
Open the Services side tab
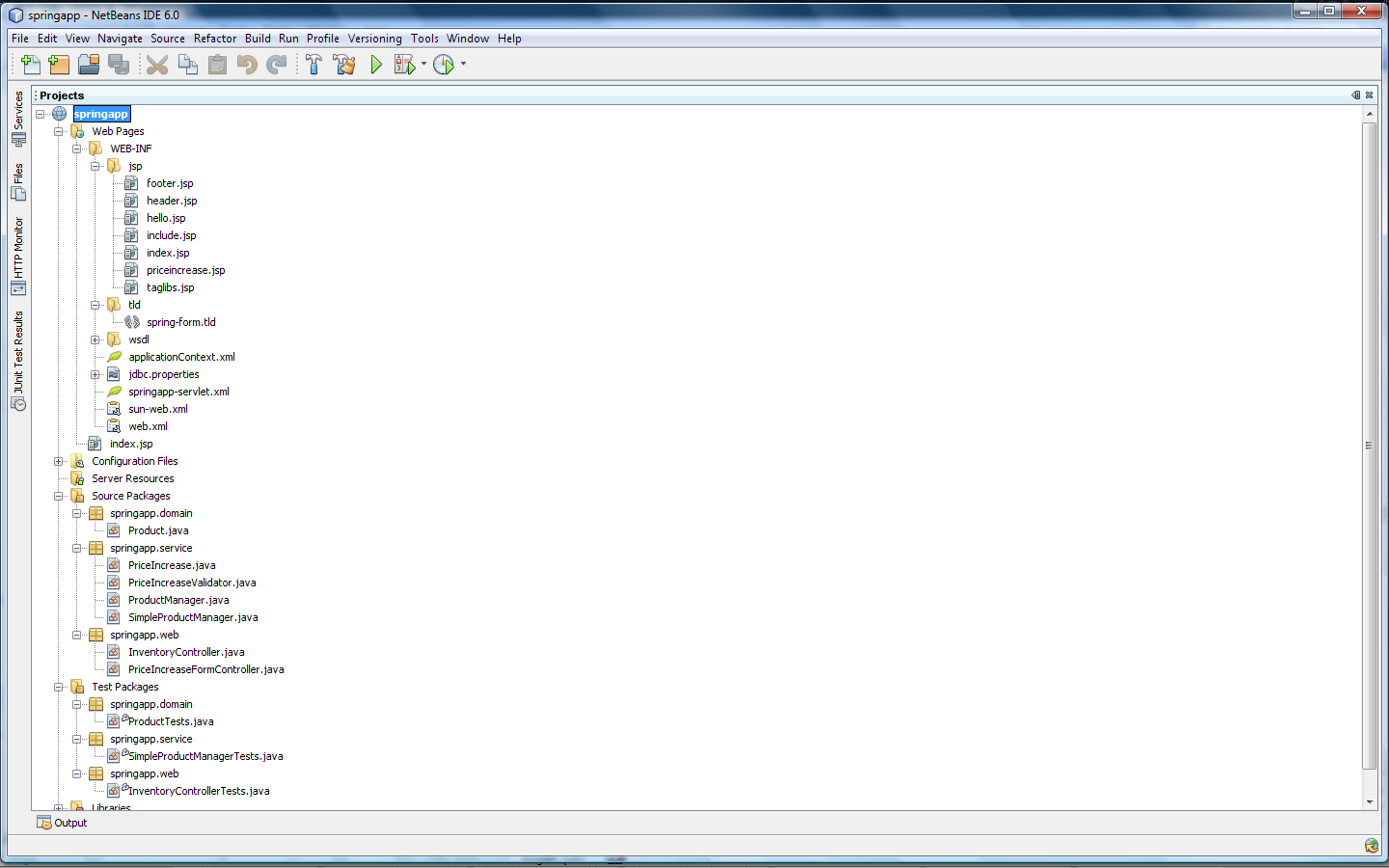coord(18,118)
